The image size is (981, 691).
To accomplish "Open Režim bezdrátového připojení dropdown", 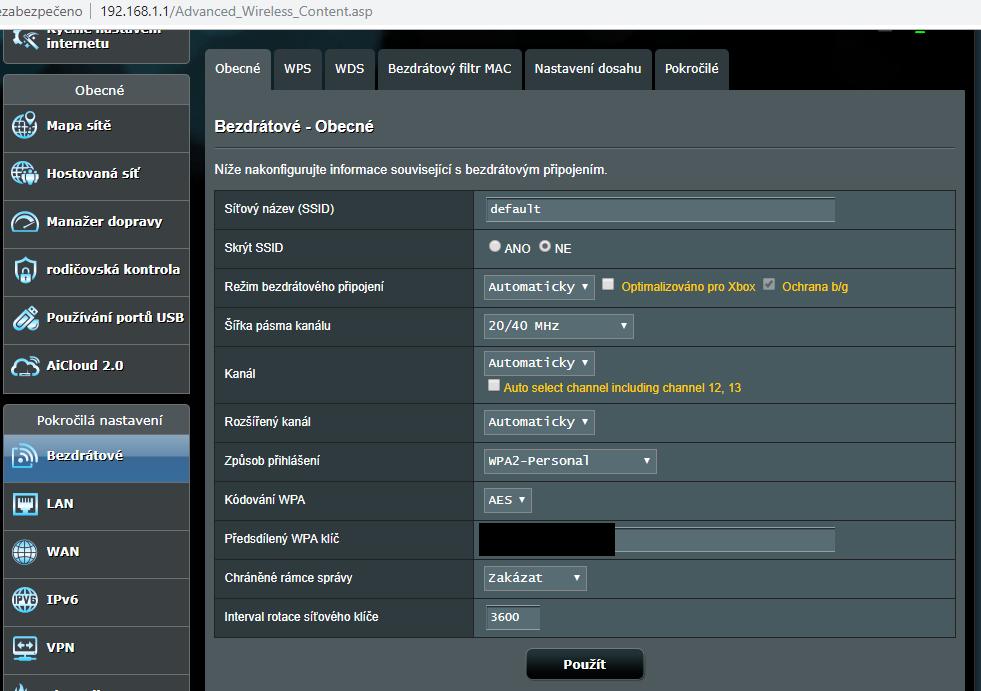I will coord(539,287).
